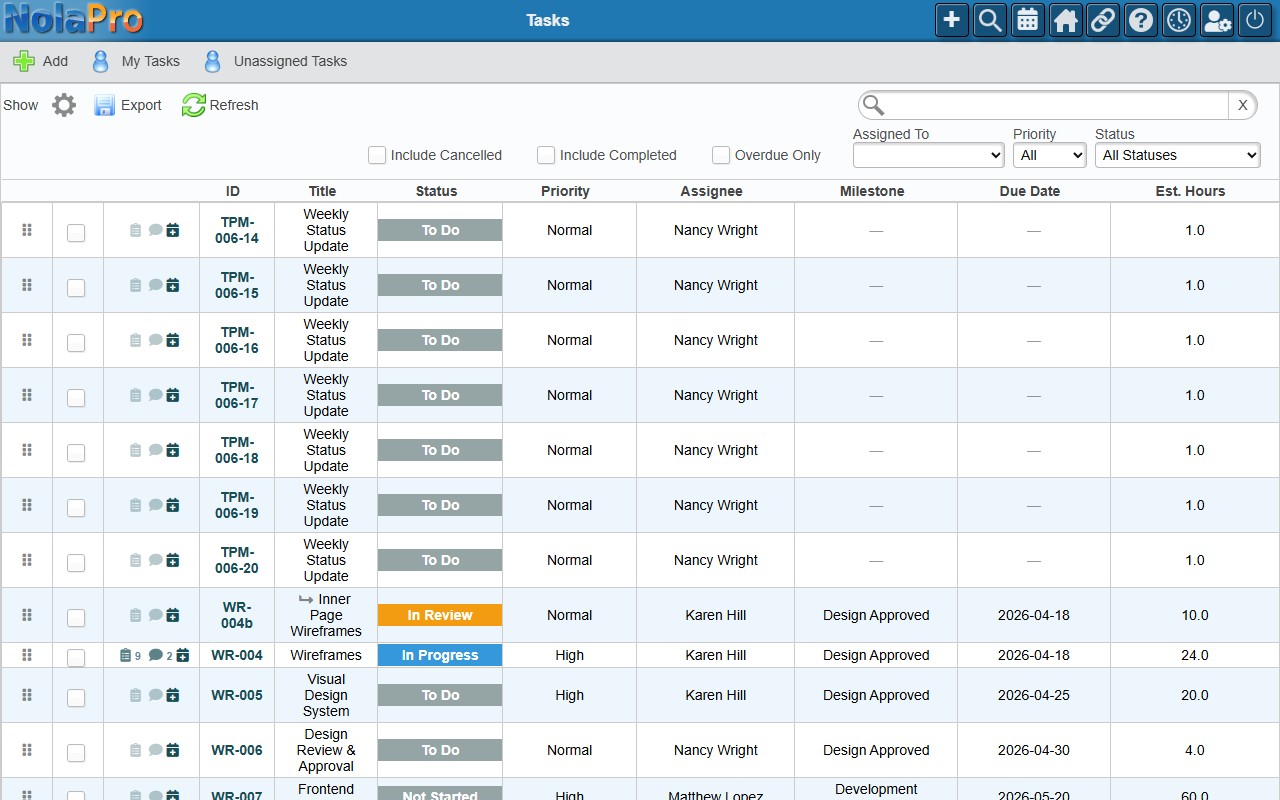This screenshot has width=1280, height=800.
Task: Go to home via the house icon
Action: pyautogui.click(x=1066, y=20)
